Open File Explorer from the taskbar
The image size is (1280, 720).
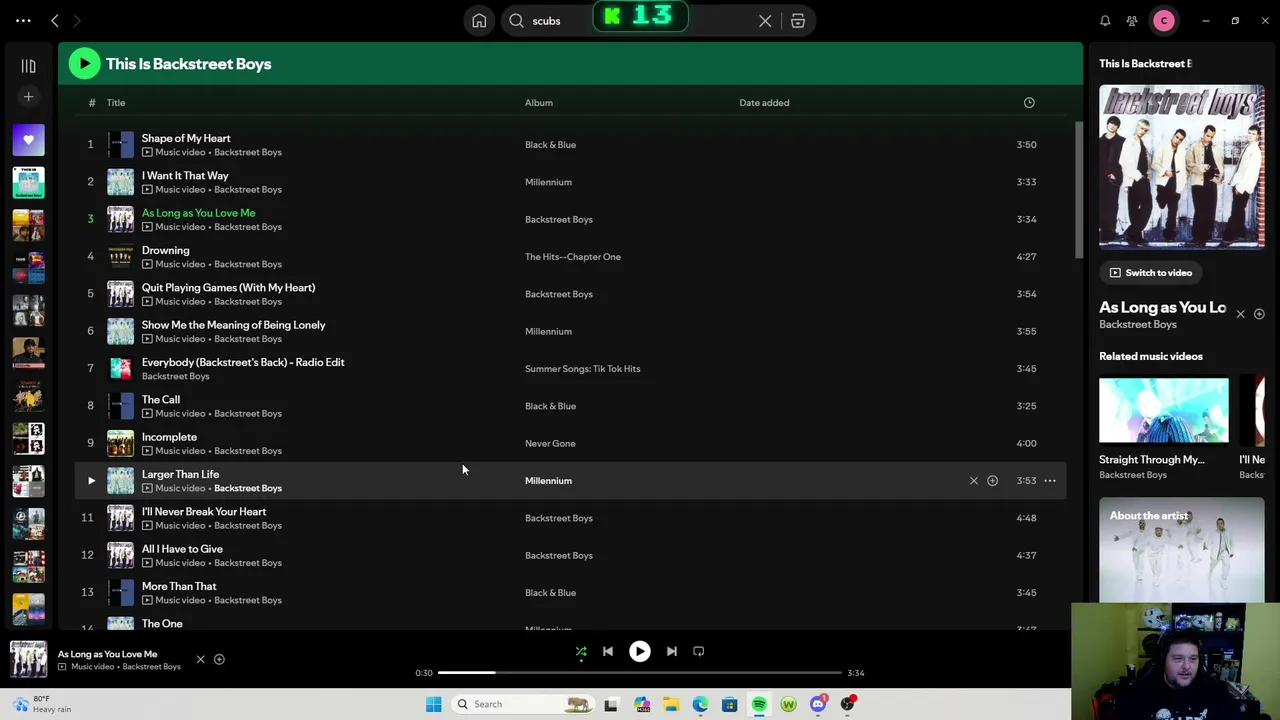[x=671, y=705]
